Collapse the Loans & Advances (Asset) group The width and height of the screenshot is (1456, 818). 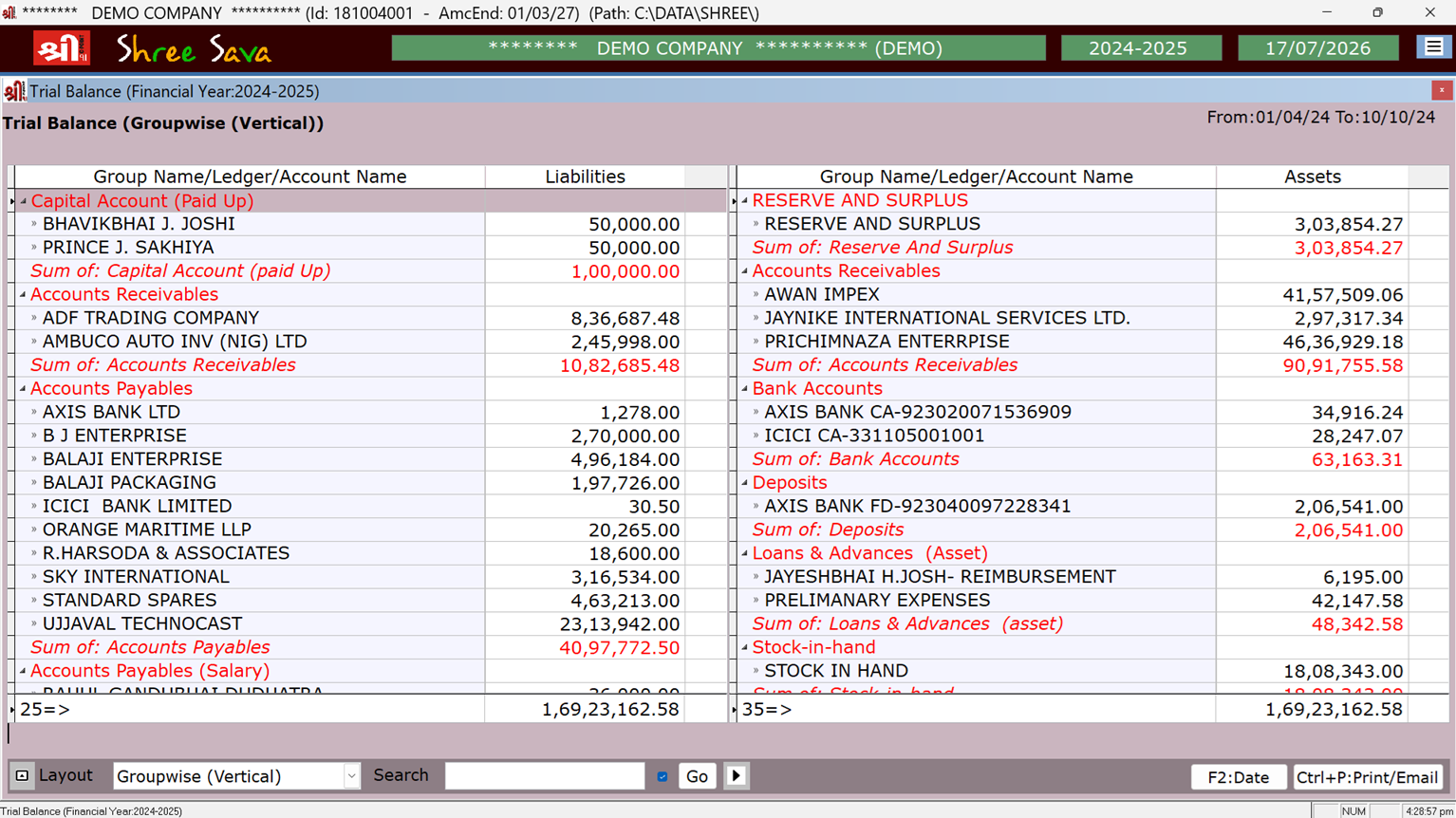pos(745,553)
